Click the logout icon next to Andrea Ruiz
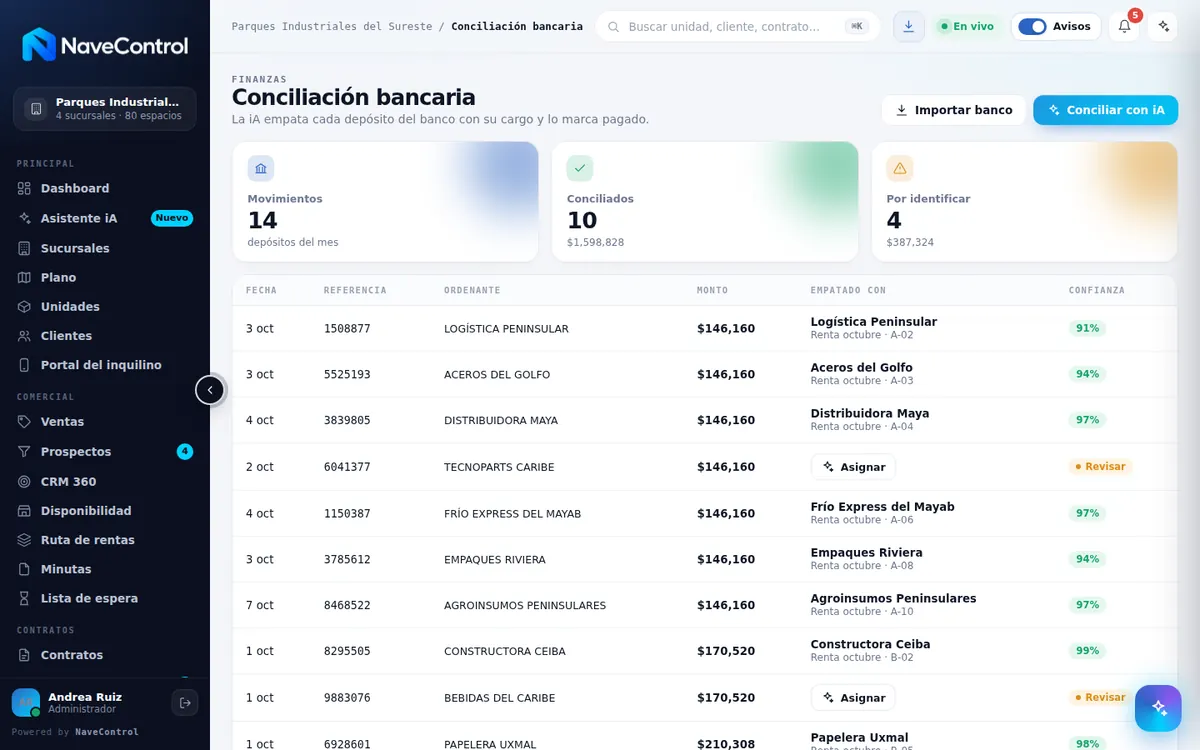Viewport: 1200px width, 750px height. click(185, 703)
